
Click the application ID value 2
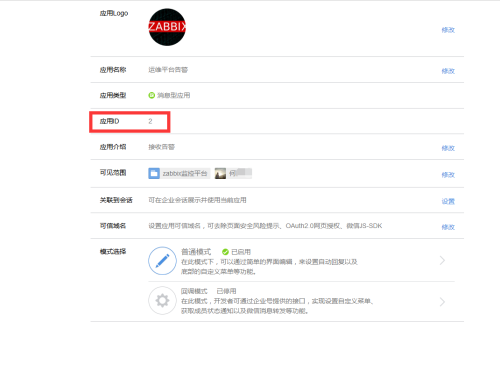click(150, 121)
